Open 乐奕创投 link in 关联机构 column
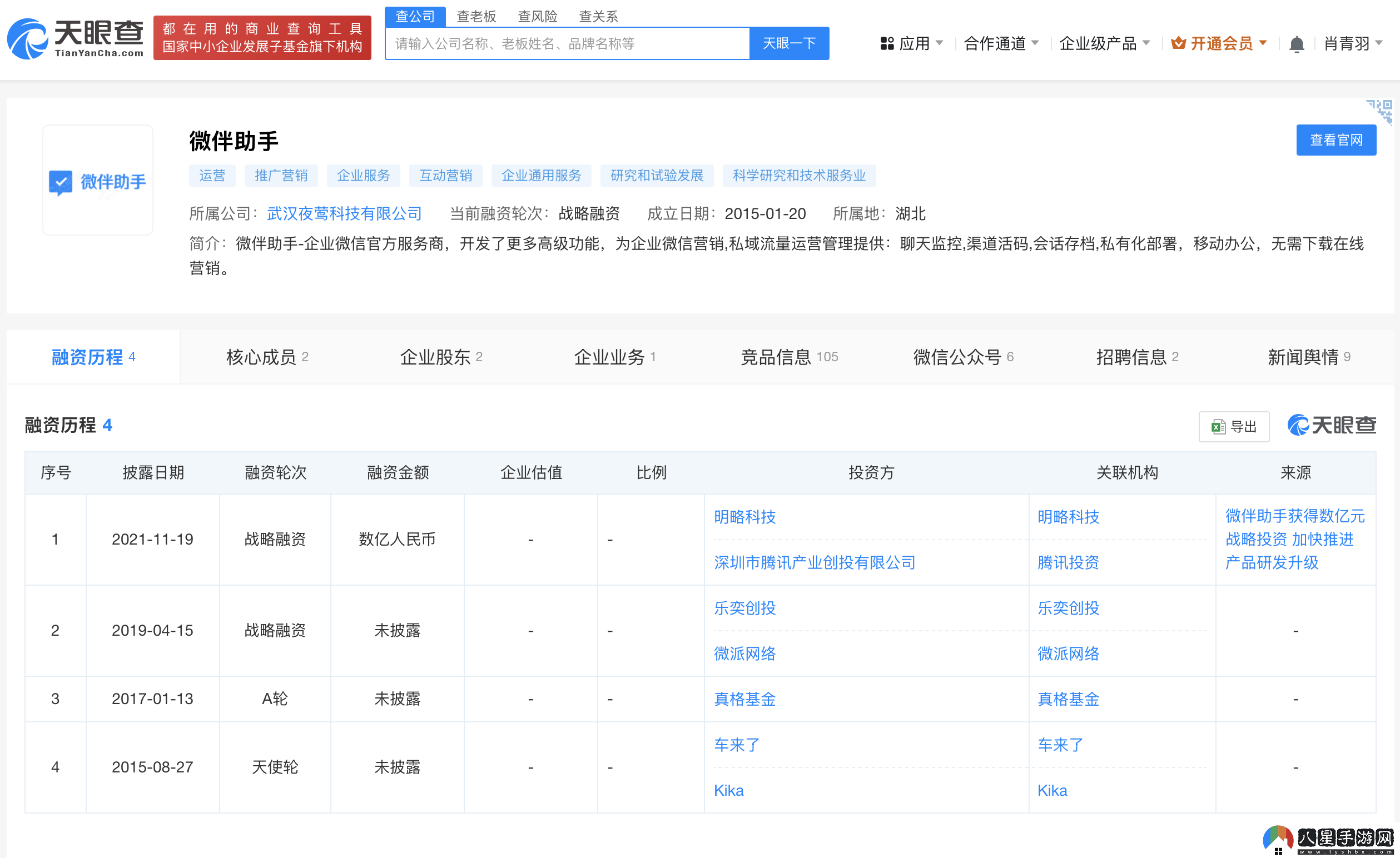 [1068, 608]
